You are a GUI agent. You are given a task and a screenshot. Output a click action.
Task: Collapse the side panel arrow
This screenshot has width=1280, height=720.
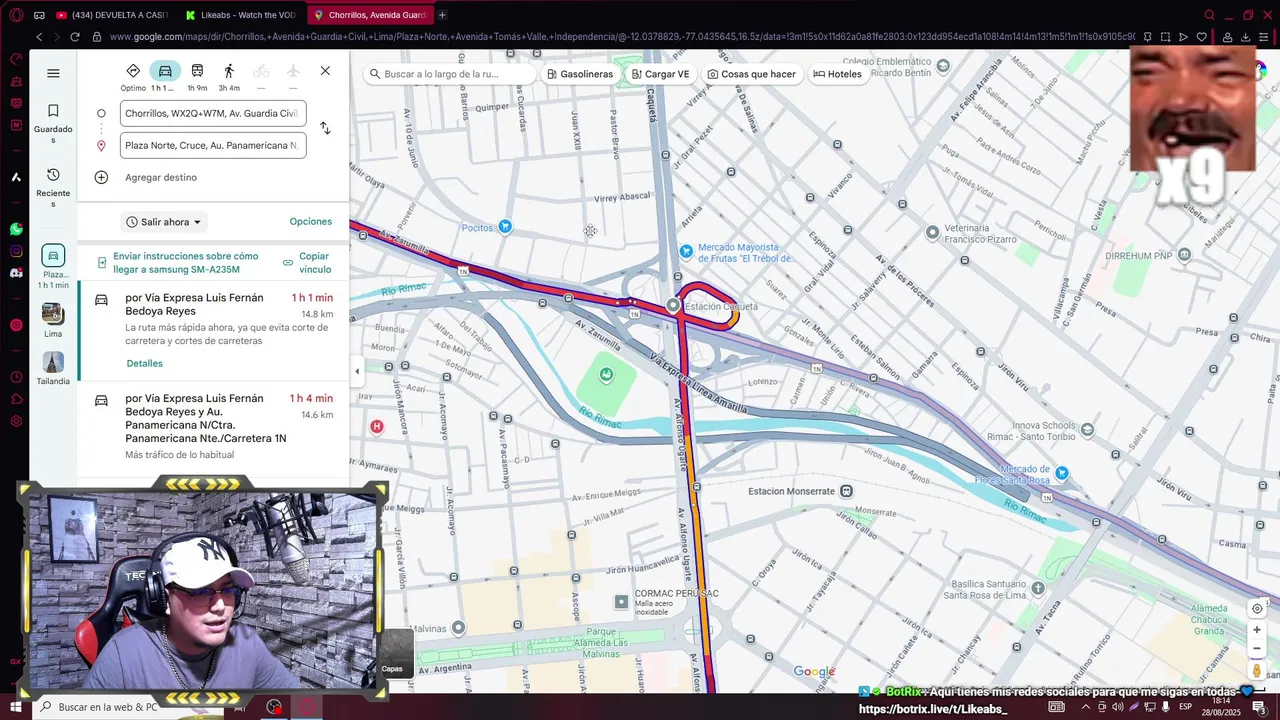357,371
